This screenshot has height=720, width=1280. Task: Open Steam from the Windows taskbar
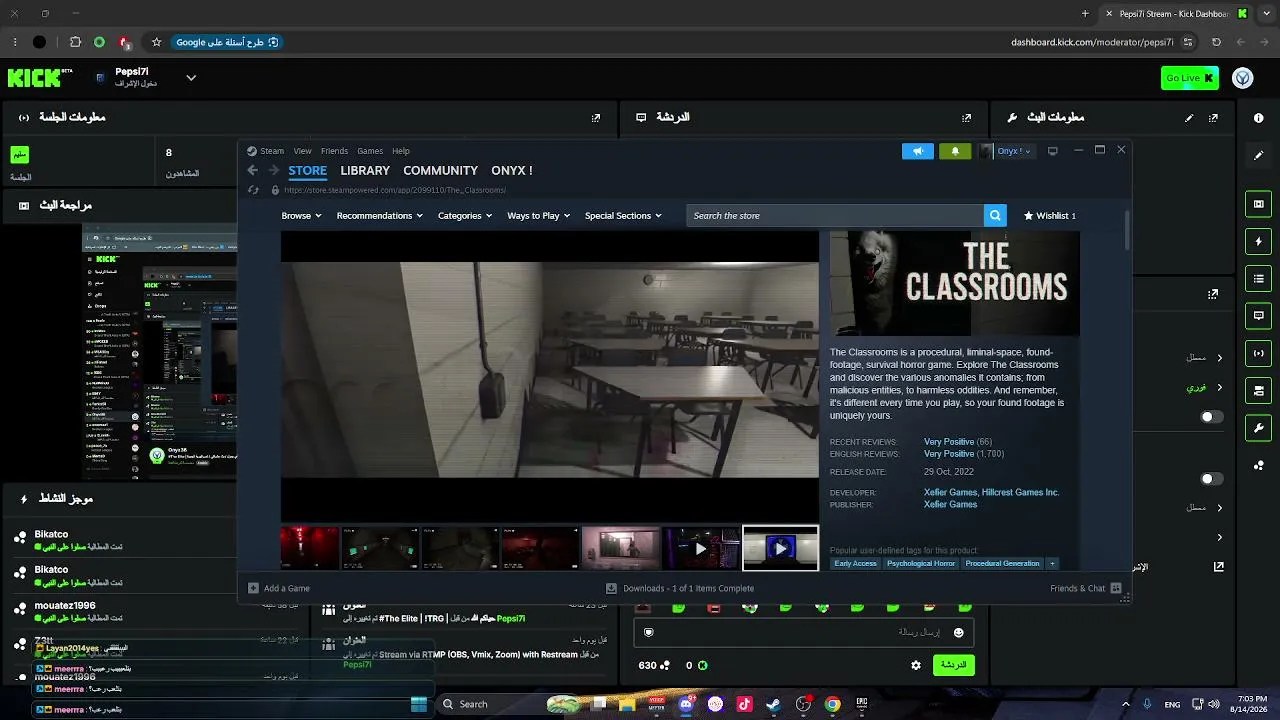pos(773,704)
